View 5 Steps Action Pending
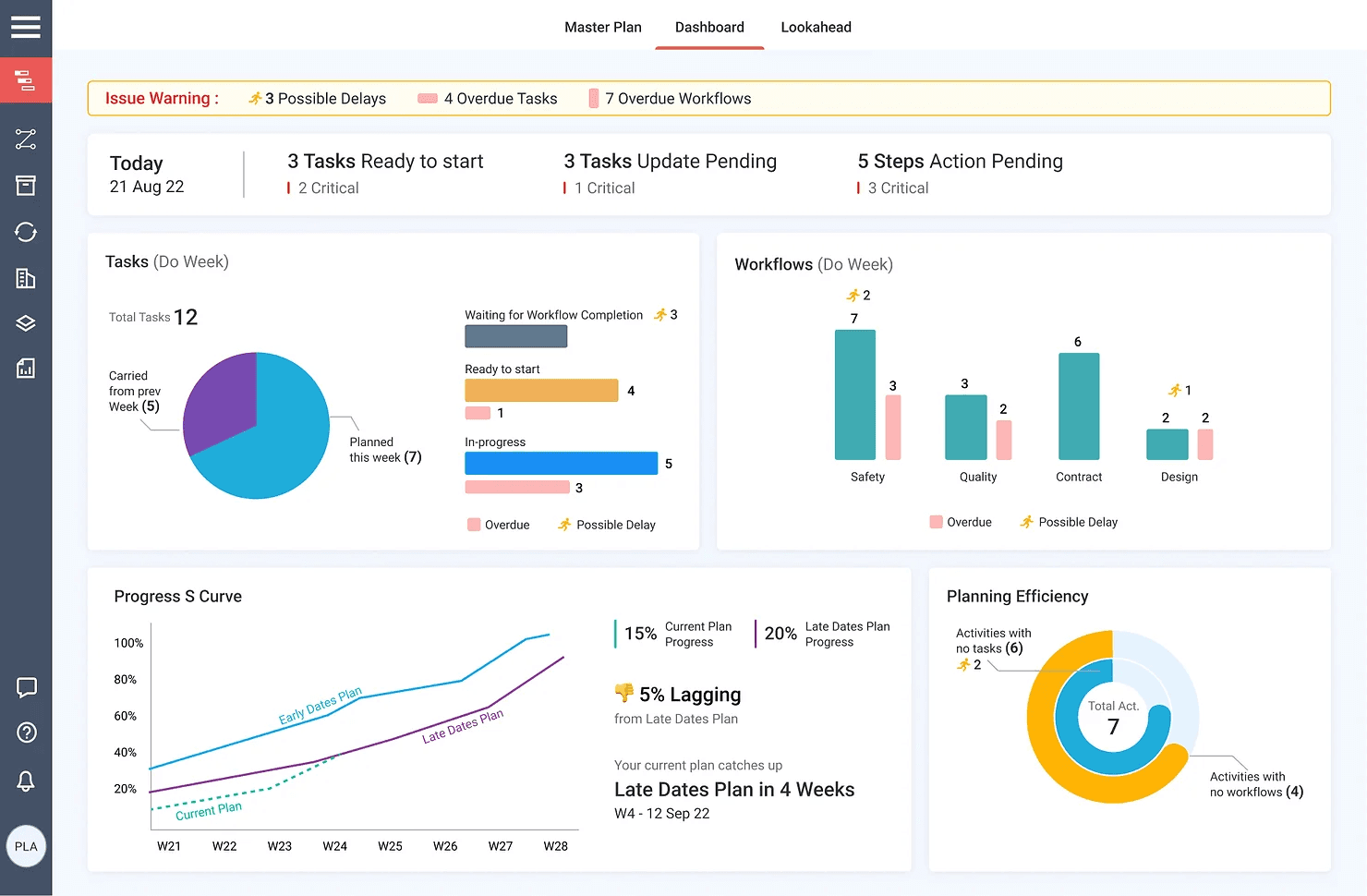The height and width of the screenshot is (896, 1367). [x=961, y=162]
